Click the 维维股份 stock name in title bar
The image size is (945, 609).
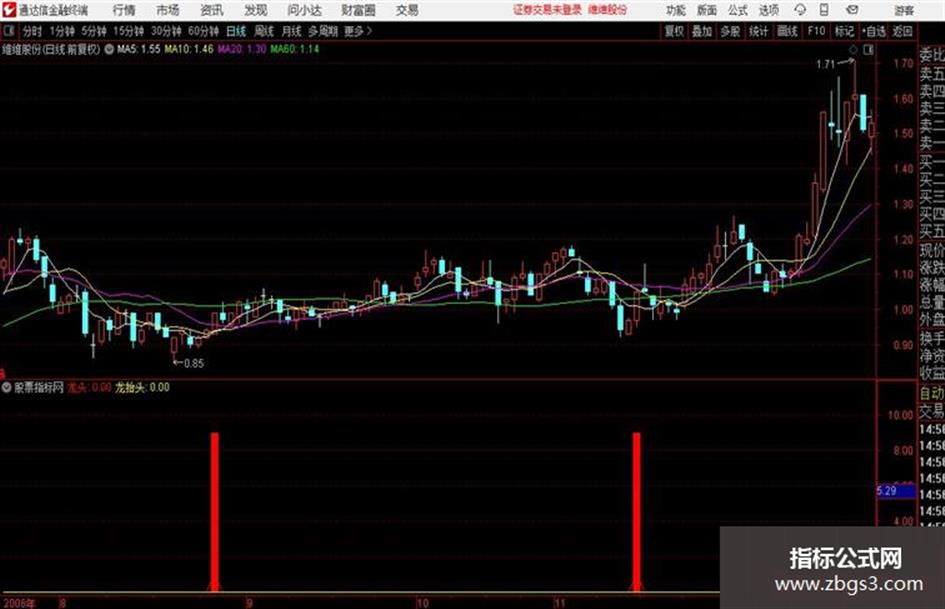(x=608, y=10)
